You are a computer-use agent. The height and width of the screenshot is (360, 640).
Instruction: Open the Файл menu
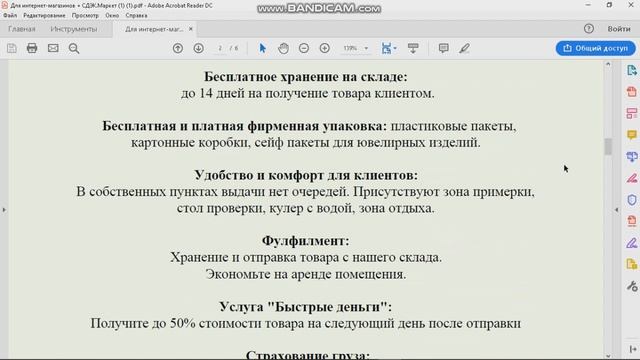[10, 16]
